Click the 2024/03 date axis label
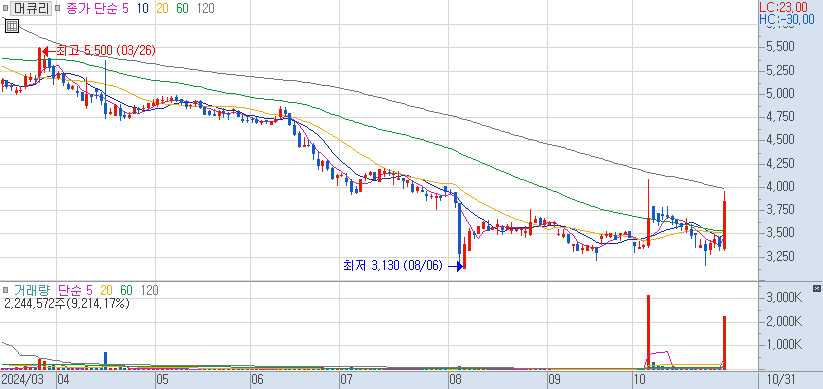The image size is (823, 389). coord(24,379)
